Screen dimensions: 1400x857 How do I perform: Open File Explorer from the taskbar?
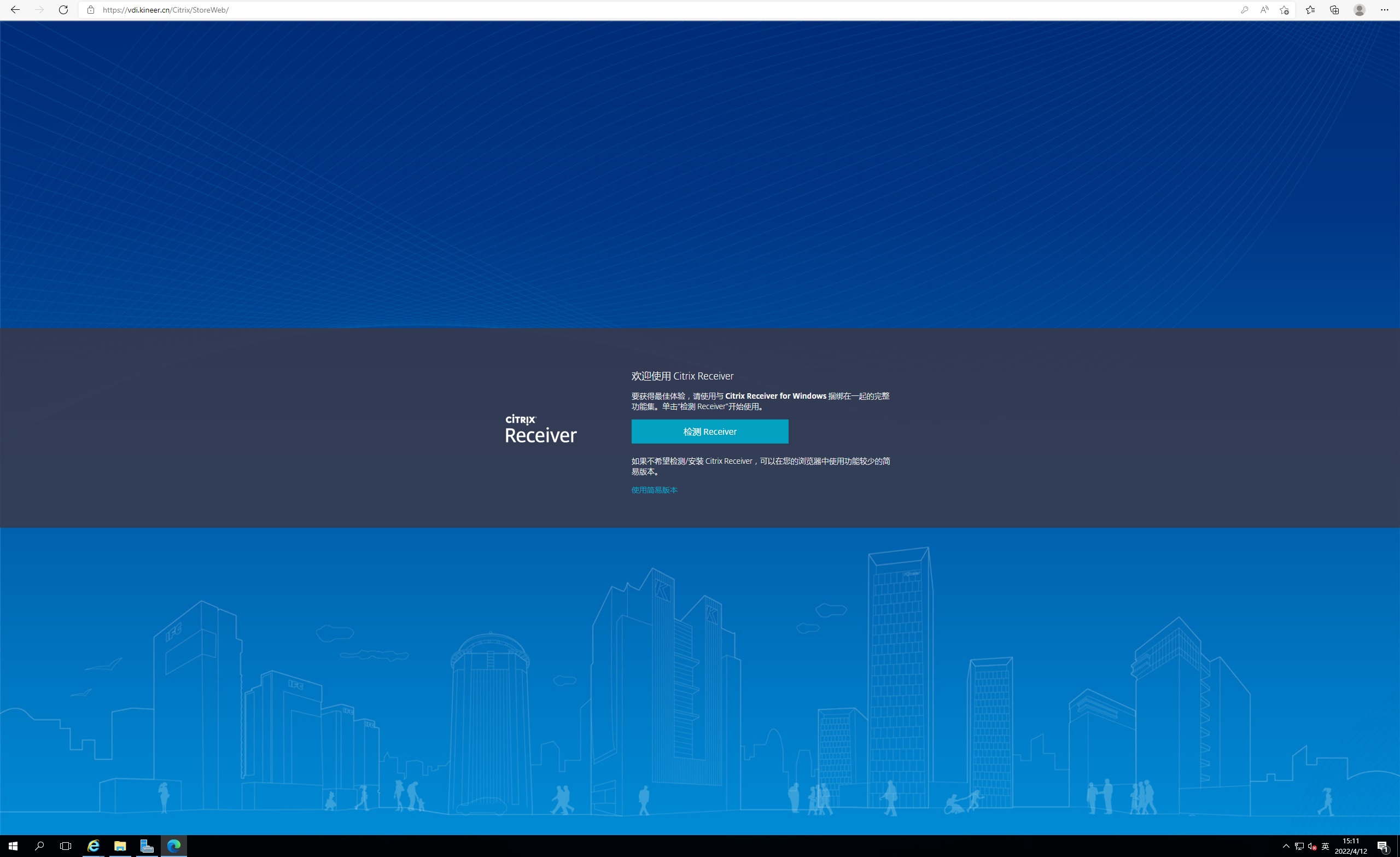pyautogui.click(x=120, y=846)
